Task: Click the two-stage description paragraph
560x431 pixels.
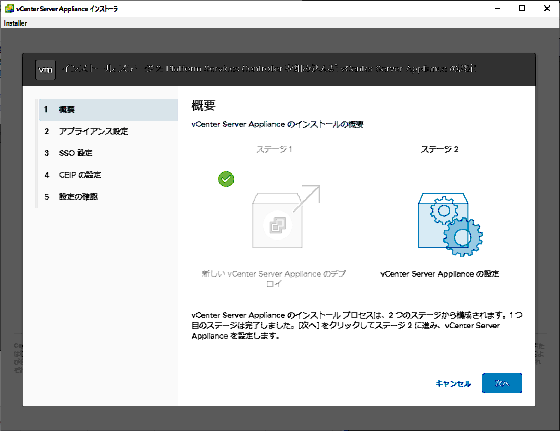Action: pos(357,325)
